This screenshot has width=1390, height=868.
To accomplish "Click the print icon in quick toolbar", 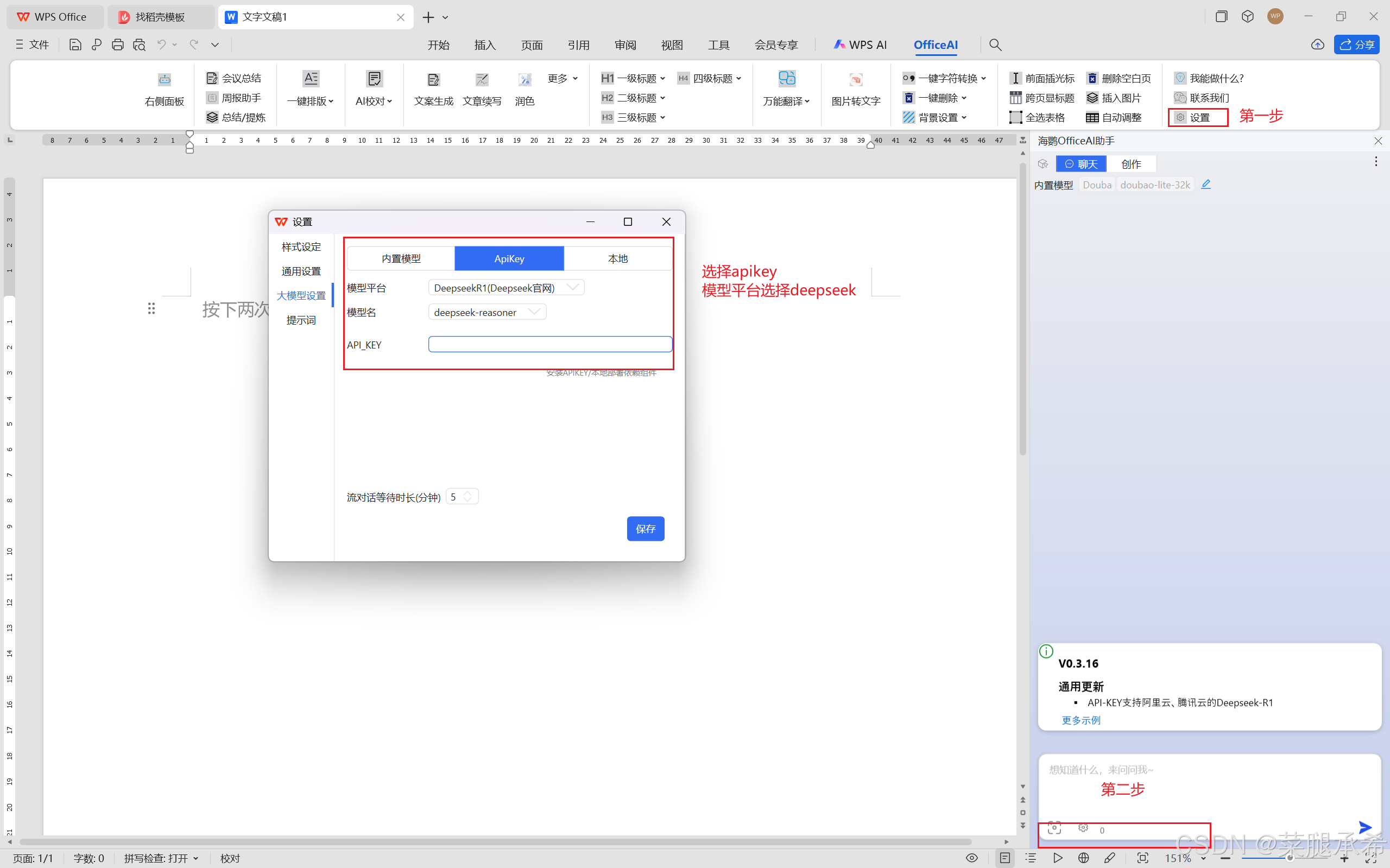I will point(118,45).
